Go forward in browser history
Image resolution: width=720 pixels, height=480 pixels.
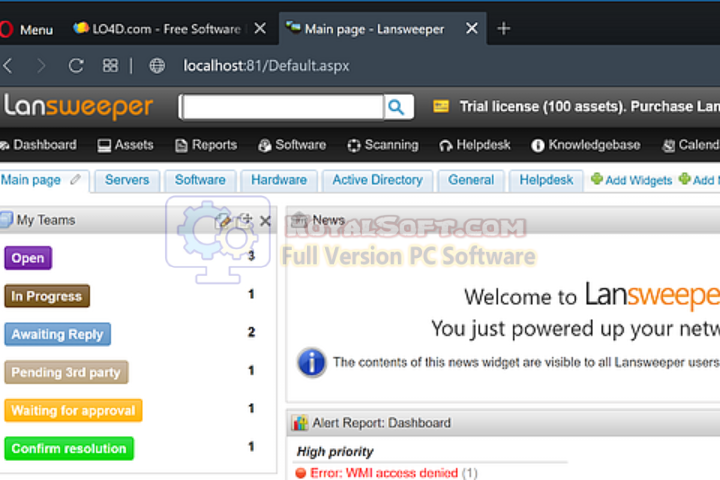tap(41, 66)
